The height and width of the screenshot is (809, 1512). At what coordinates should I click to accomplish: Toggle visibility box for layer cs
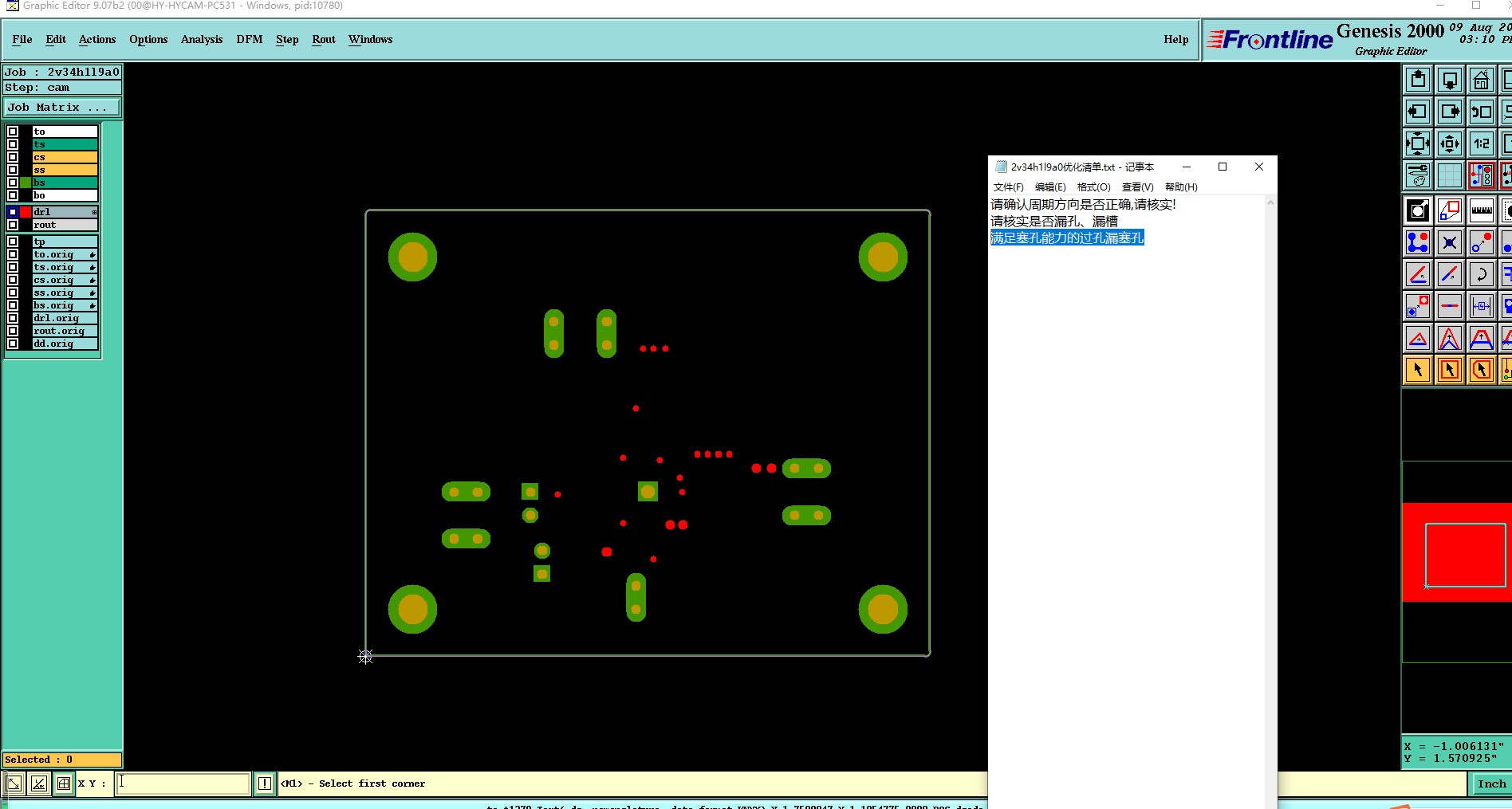click(x=13, y=157)
